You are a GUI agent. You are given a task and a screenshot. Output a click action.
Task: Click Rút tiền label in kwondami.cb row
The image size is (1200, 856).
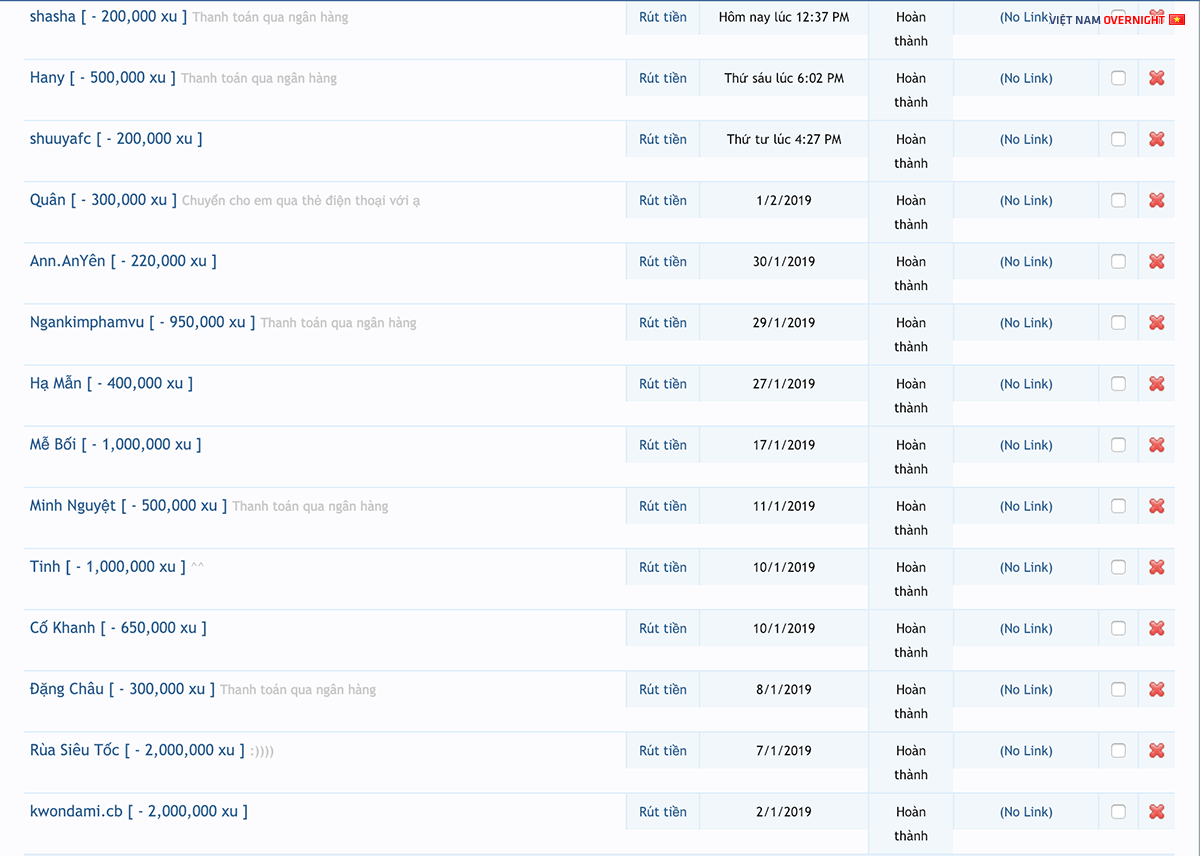pyautogui.click(x=663, y=812)
